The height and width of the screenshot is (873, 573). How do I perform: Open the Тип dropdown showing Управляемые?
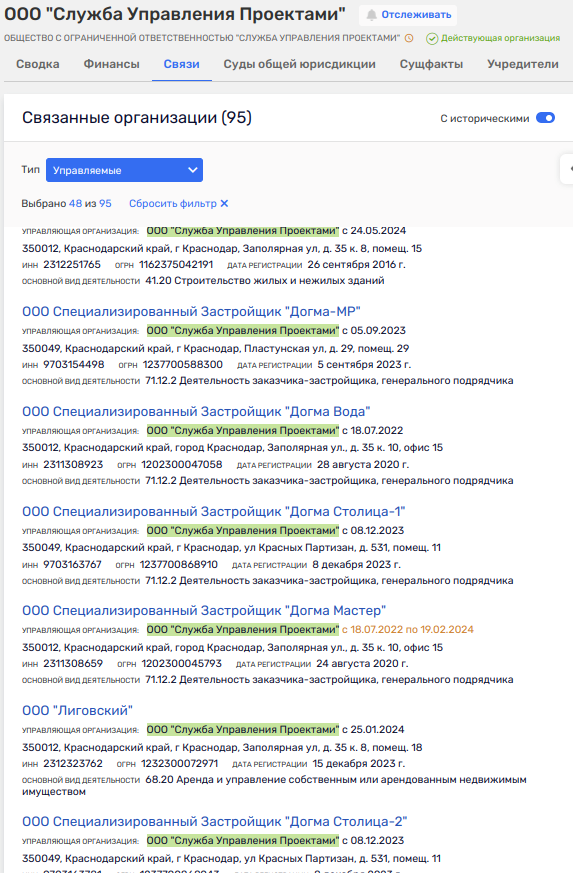(x=124, y=170)
